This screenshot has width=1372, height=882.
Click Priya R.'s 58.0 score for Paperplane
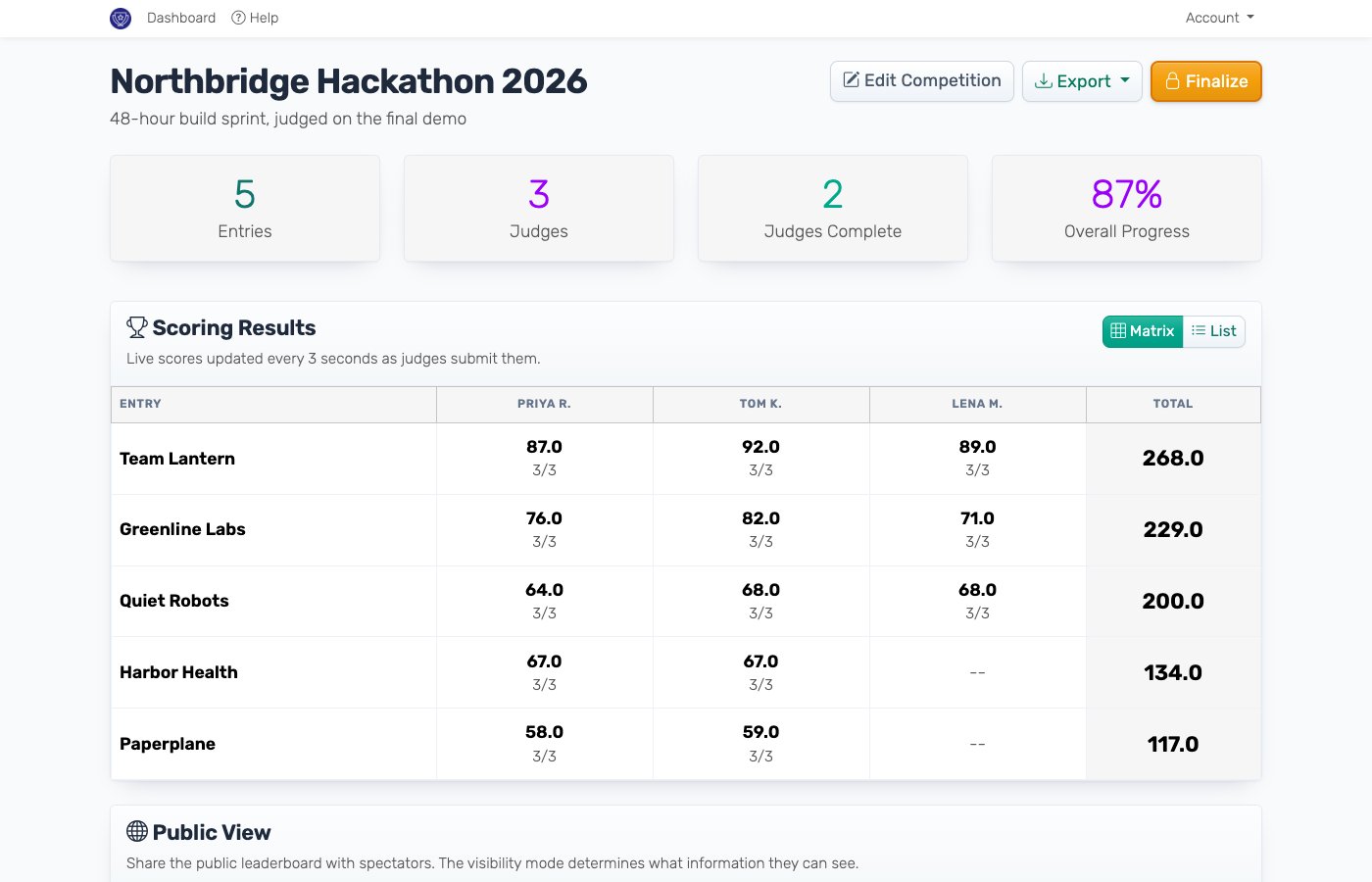[x=545, y=732]
